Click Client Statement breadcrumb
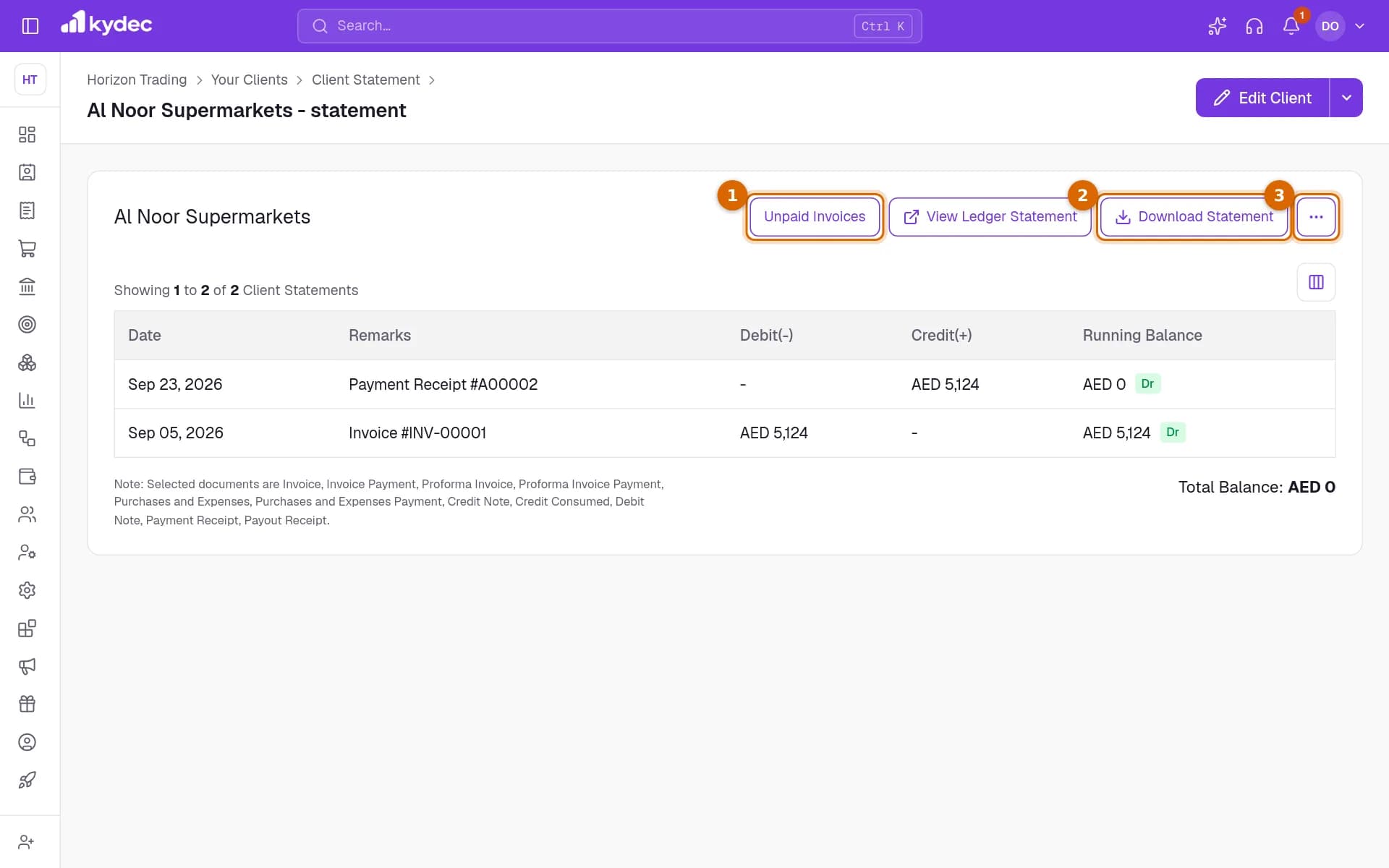Viewport: 1389px width, 868px height. (x=365, y=80)
